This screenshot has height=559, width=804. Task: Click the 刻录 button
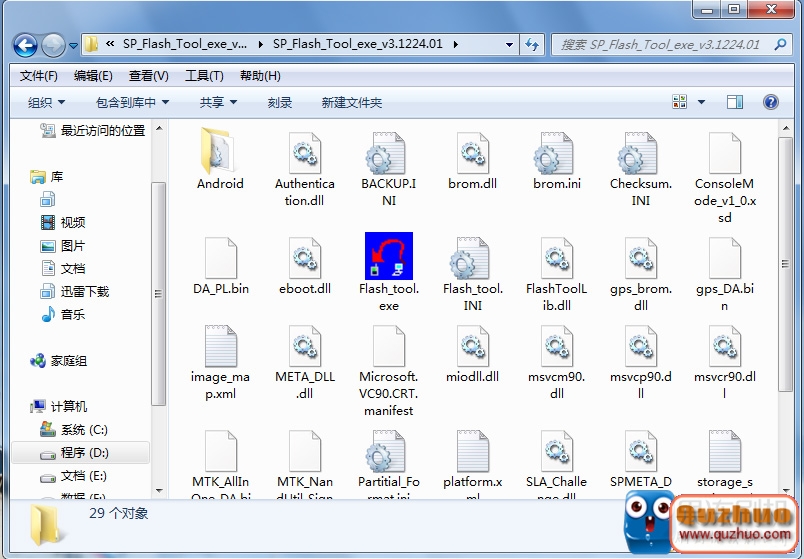pyautogui.click(x=280, y=102)
